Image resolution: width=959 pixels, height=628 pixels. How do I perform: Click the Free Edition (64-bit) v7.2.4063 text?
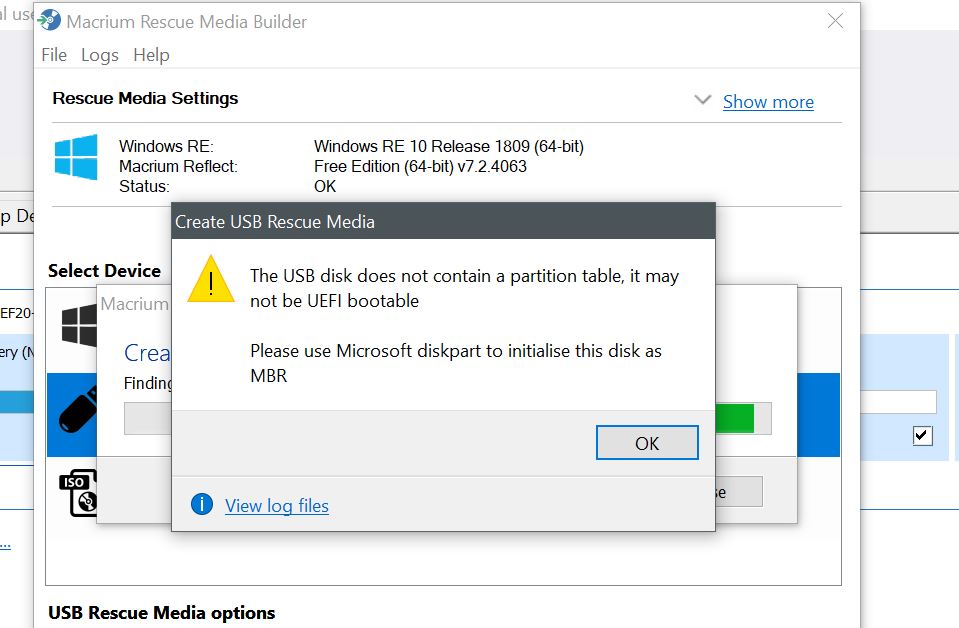(x=420, y=166)
